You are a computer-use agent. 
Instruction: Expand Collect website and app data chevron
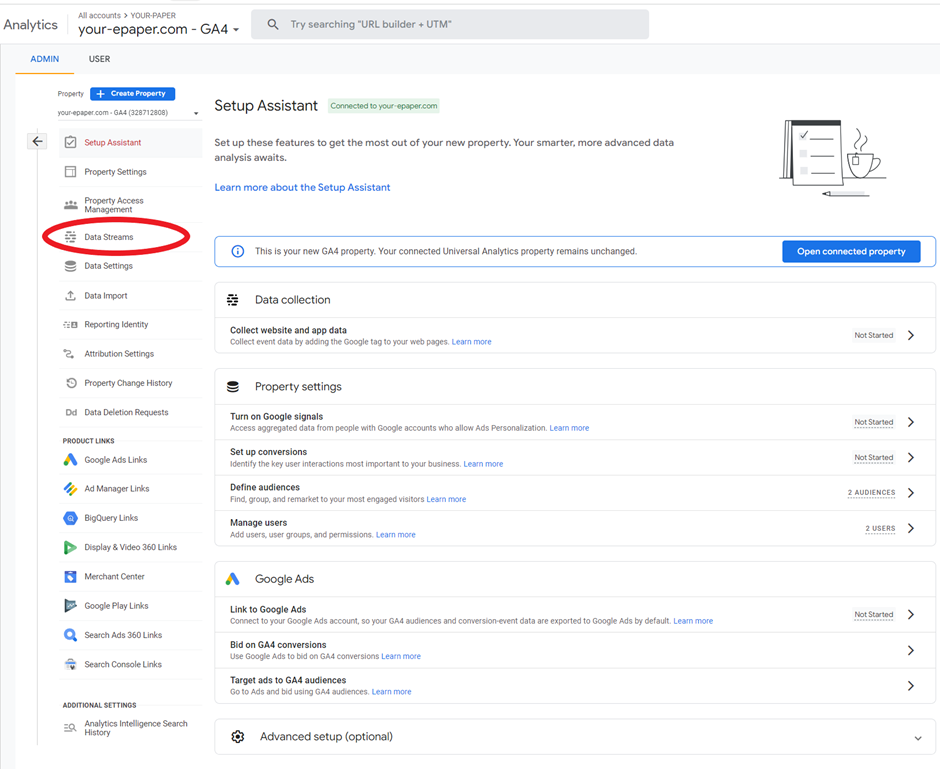click(911, 335)
